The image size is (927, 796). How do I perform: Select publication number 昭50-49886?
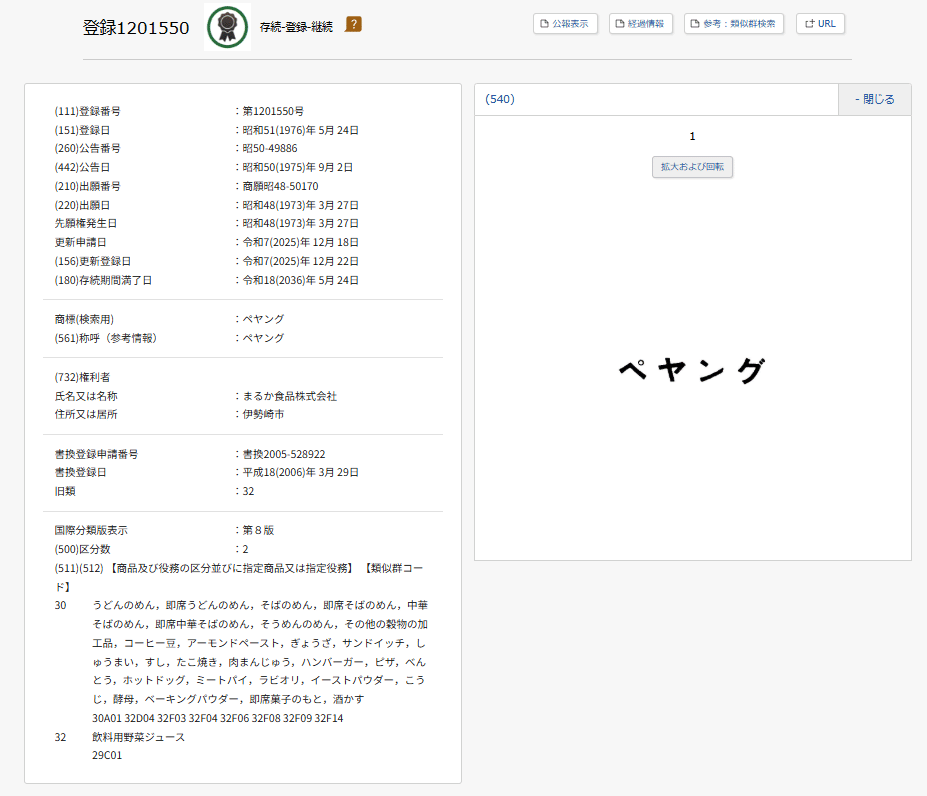[x=270, y=148]
